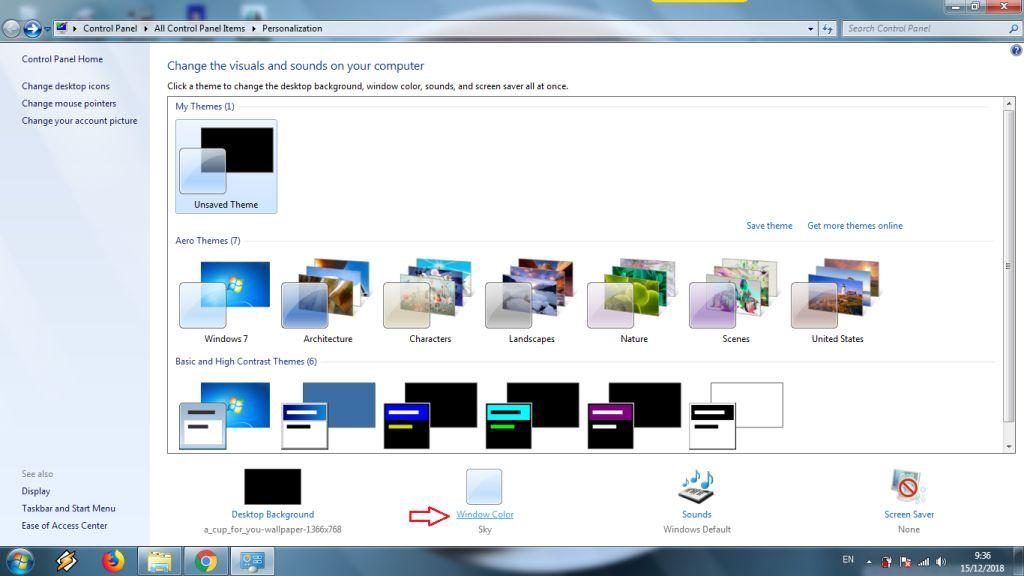
Task: Apply the Landscapes theme
Action: click(531, 301)
